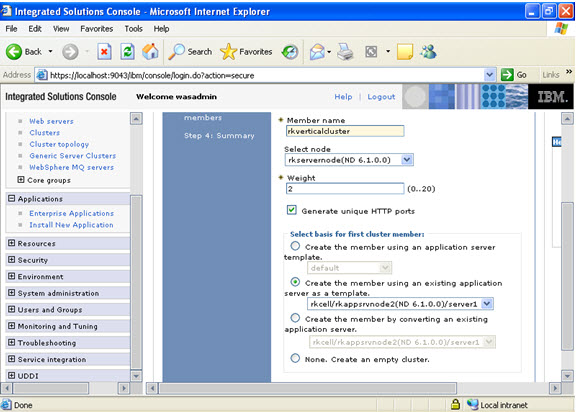Open the address bar dropdown arrow
Viewport: 576px width, 412px height.
tap(489, 75)
